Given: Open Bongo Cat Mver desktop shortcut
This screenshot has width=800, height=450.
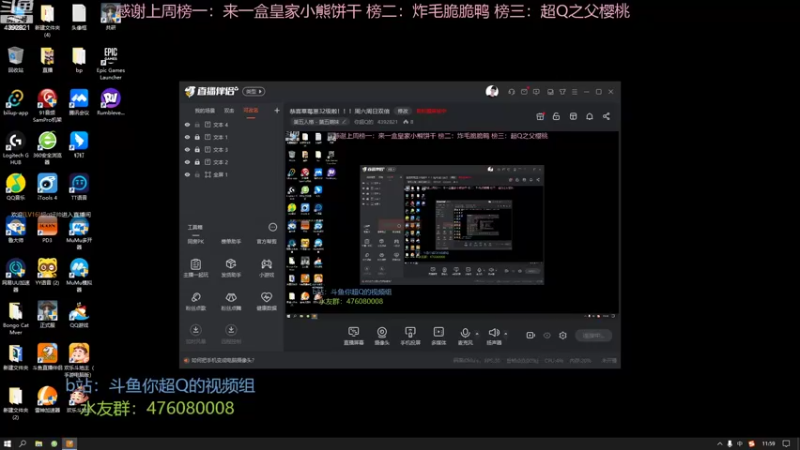Looking at the screenshot, I should pyautogui.click(x=16, y=318).
